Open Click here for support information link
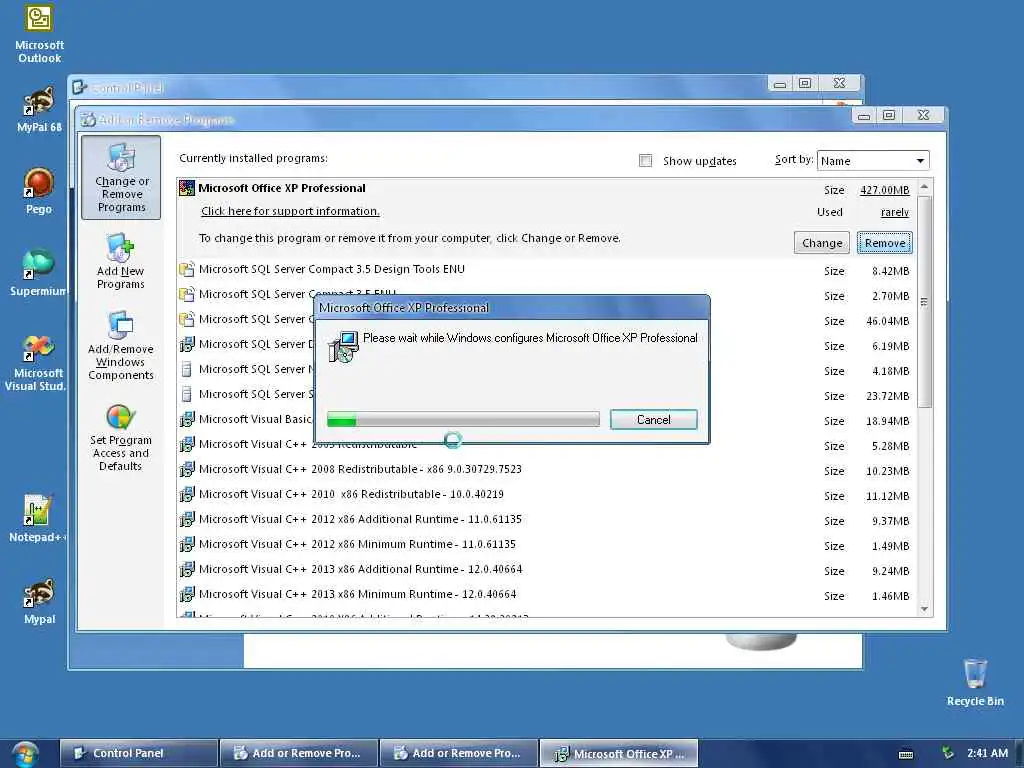The height and width of the screenshot is (768, 1024). (290, 211)
